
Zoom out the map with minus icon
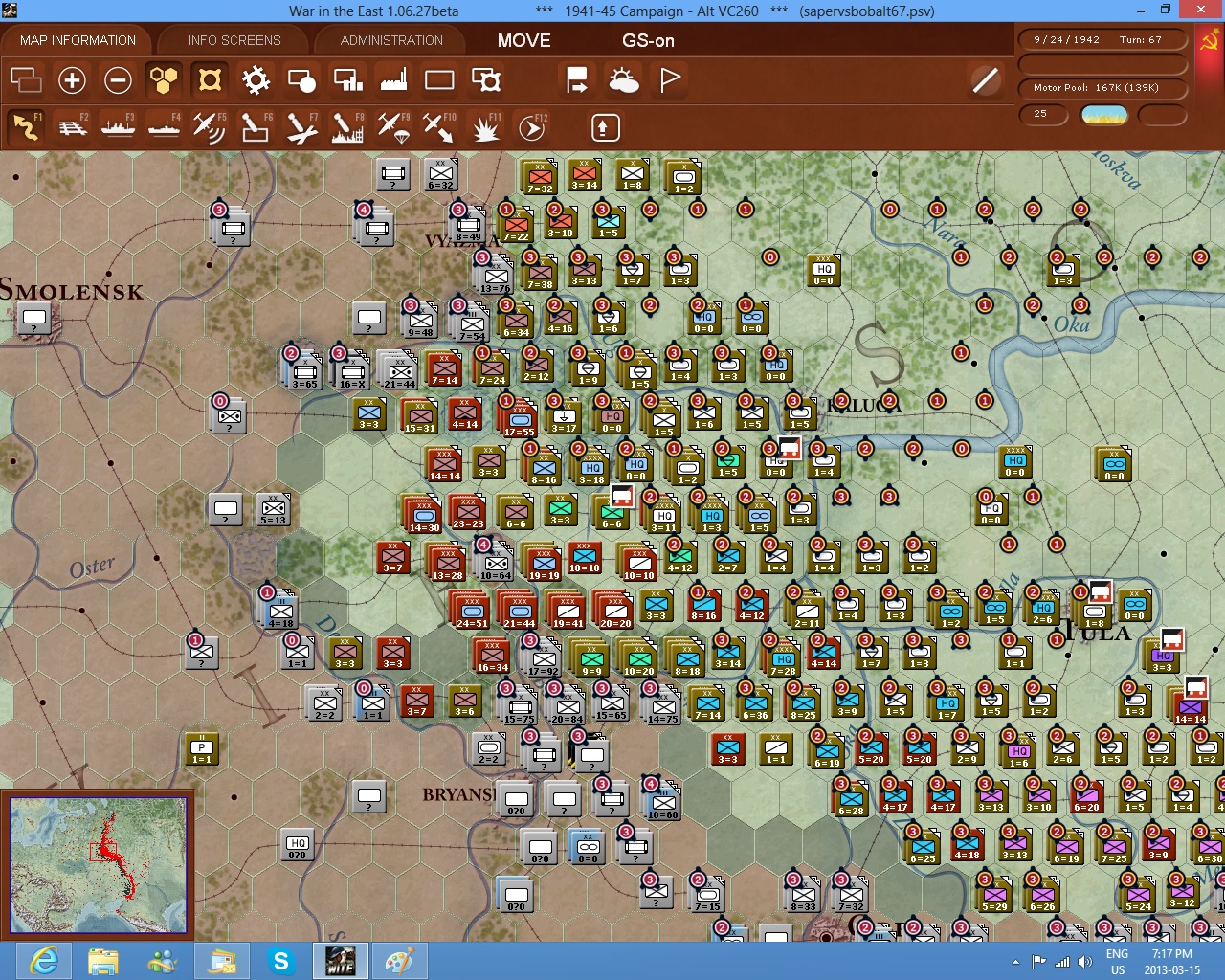click(118, 79)
